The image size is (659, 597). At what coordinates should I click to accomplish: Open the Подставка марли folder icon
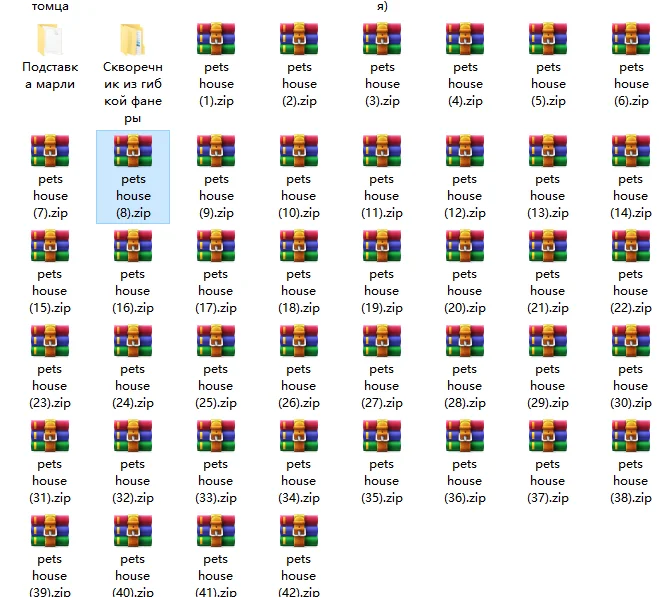point(50,40)
